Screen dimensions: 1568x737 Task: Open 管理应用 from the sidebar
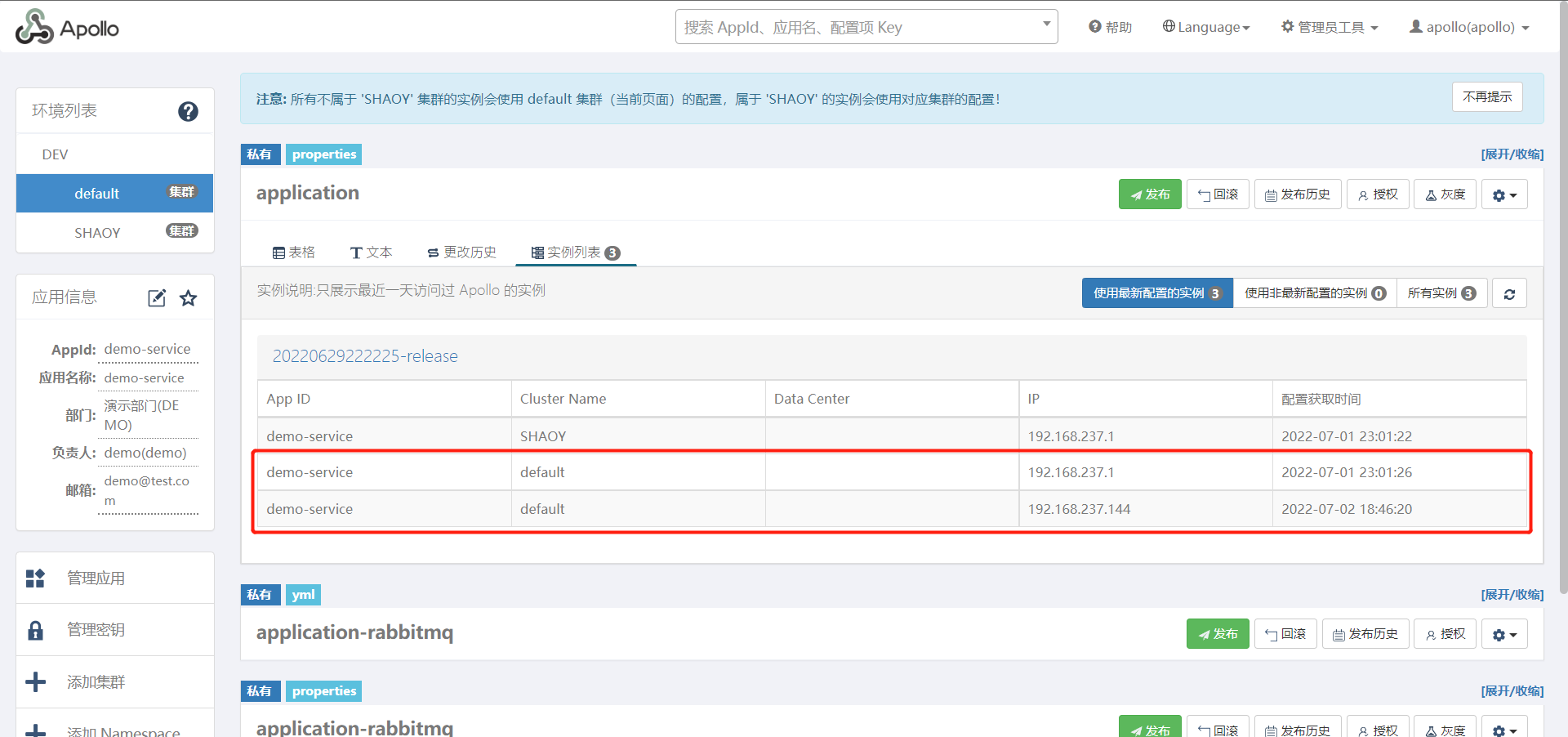pos(96,578)
